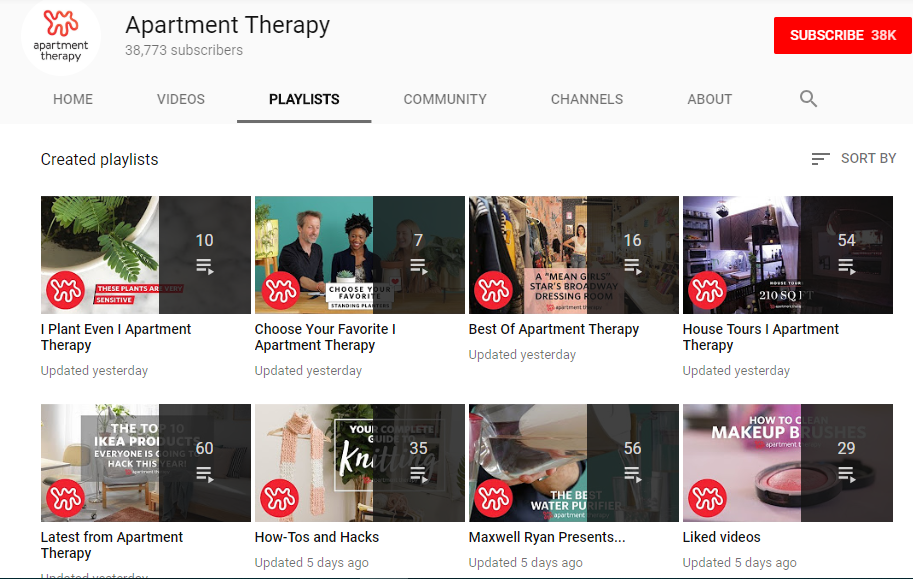This screenshot has height=579, width=913.
Task: Click playlist icon on Choose Your Favorite thumbnail
Action: (418, 266)
